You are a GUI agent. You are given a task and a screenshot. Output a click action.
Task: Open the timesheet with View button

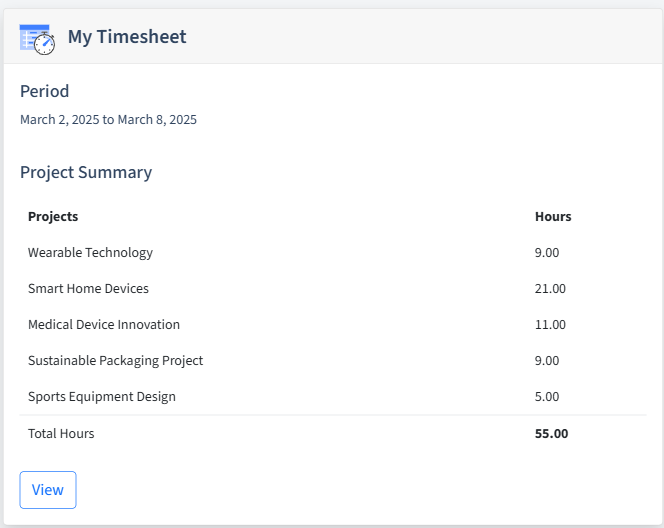click(48, 490)
